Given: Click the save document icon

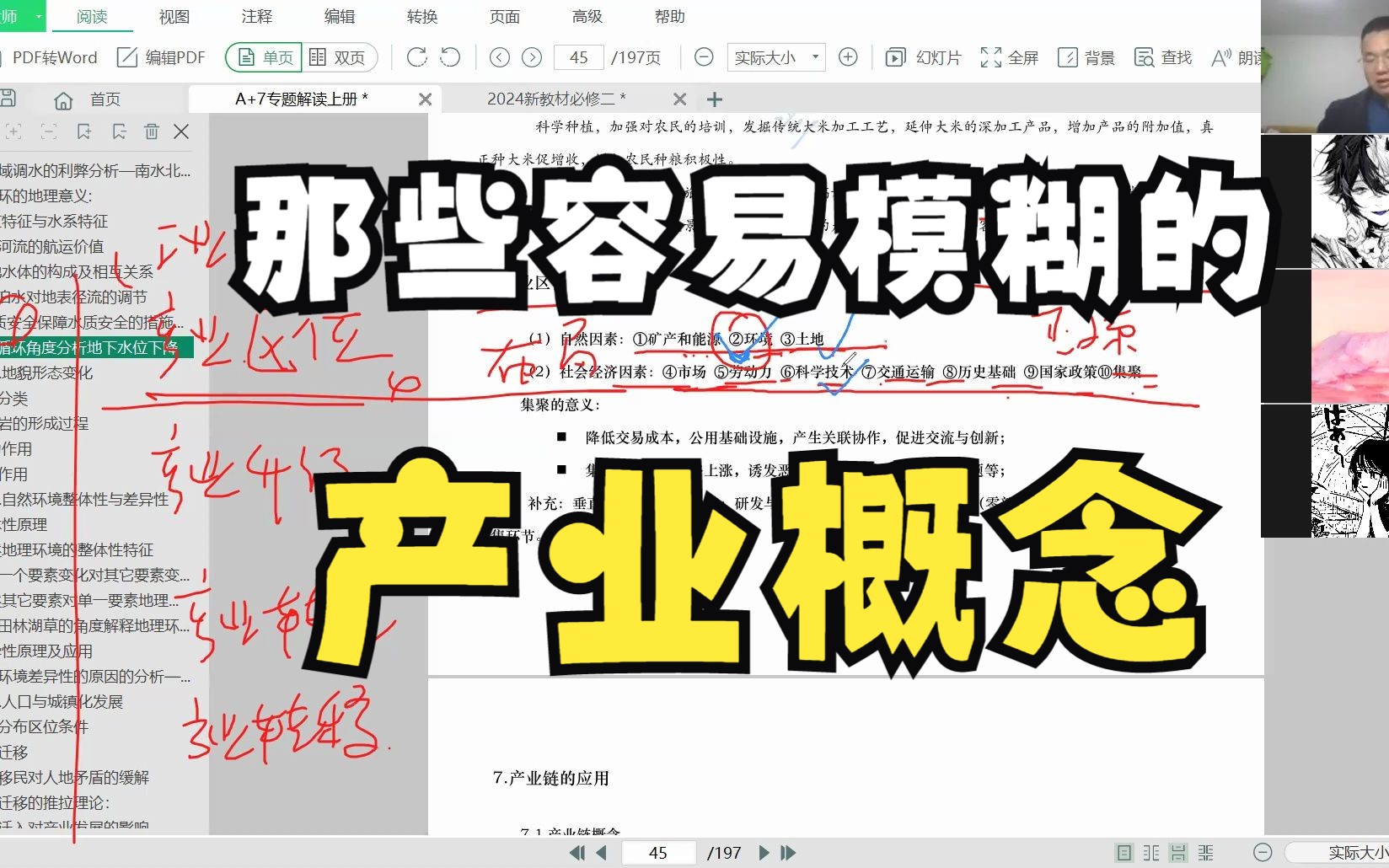Looking at the screenshot, I should (x=8, y=99).
